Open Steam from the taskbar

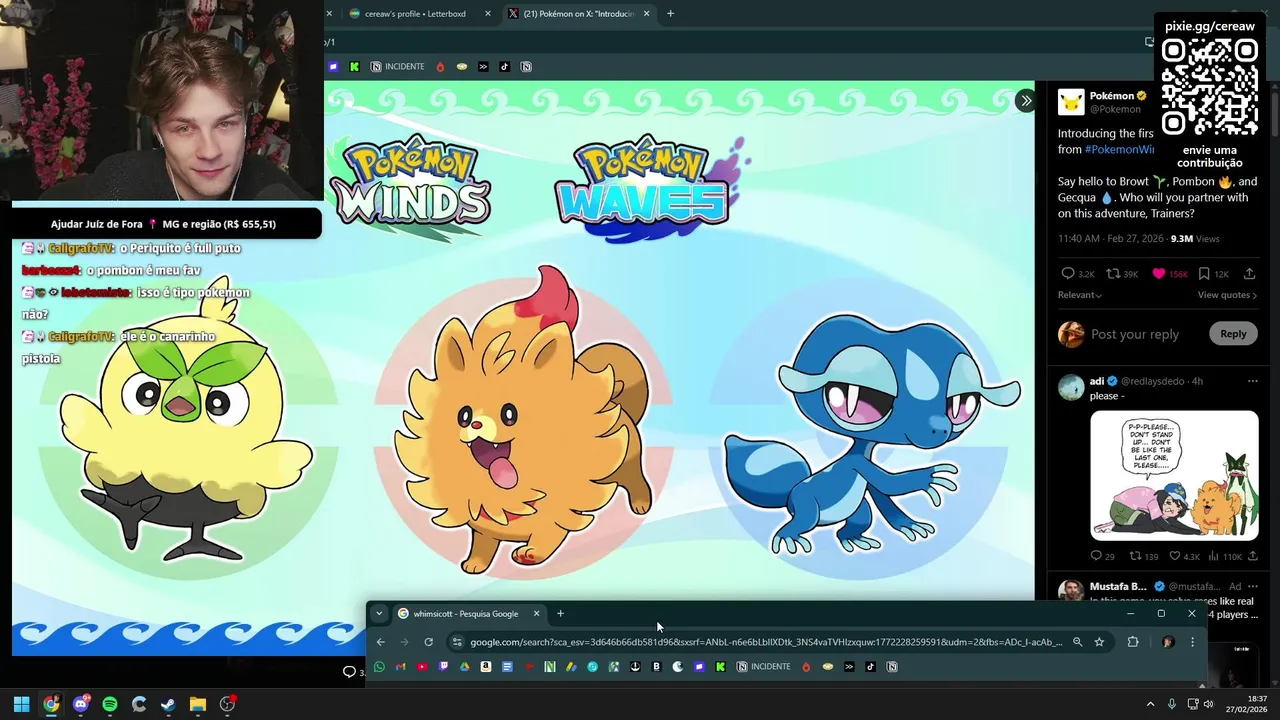click(168, 704)
